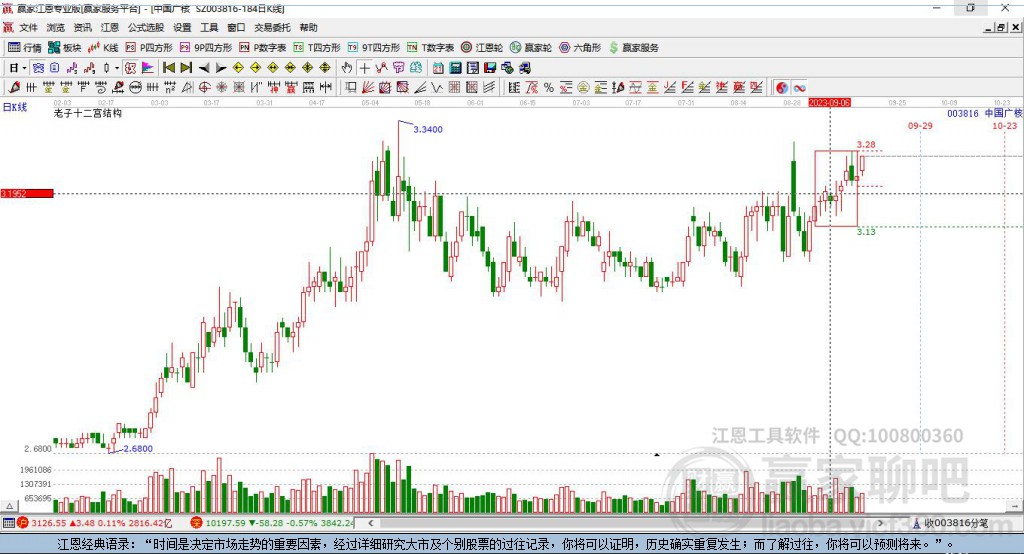This screenshot has width=1024, height=554.
Task: Open the 设置 menu
Action: (182, 27)
